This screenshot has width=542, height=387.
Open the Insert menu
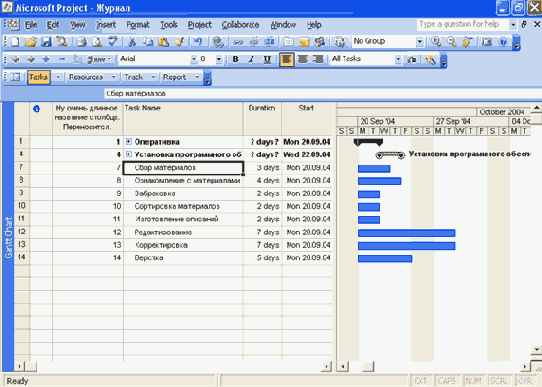pyautogui.click(x=106, y=25)
